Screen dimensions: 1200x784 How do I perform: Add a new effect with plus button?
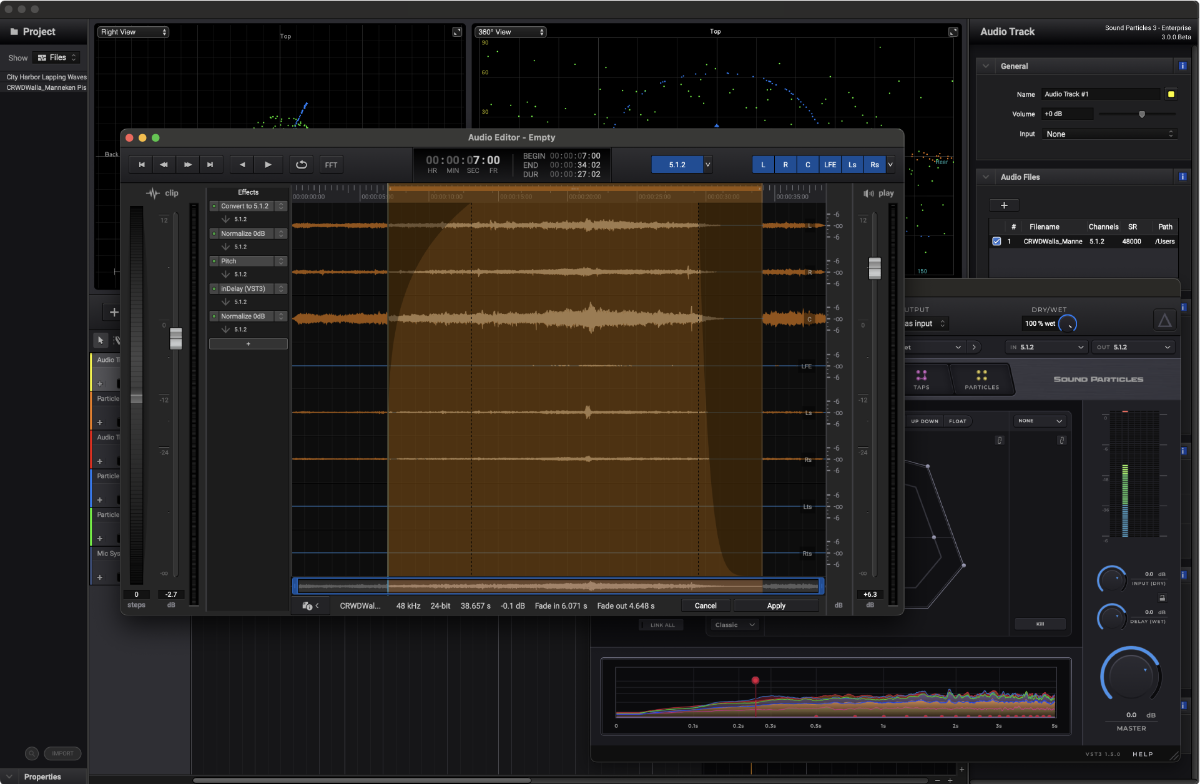pos(248,343)
